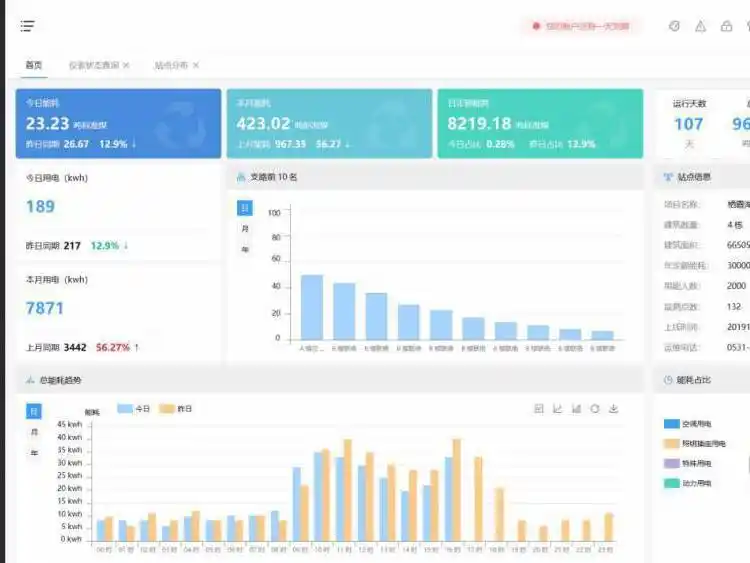Switch 总能耗趋势 chart to line chart view
The height and width of the screenshot is (563, 750).
(x=558, y=408)
